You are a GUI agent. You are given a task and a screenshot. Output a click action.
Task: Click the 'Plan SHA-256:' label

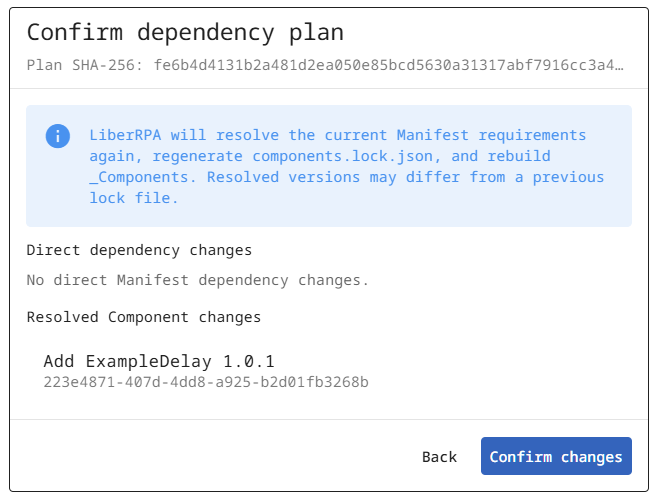coord(85,65)
